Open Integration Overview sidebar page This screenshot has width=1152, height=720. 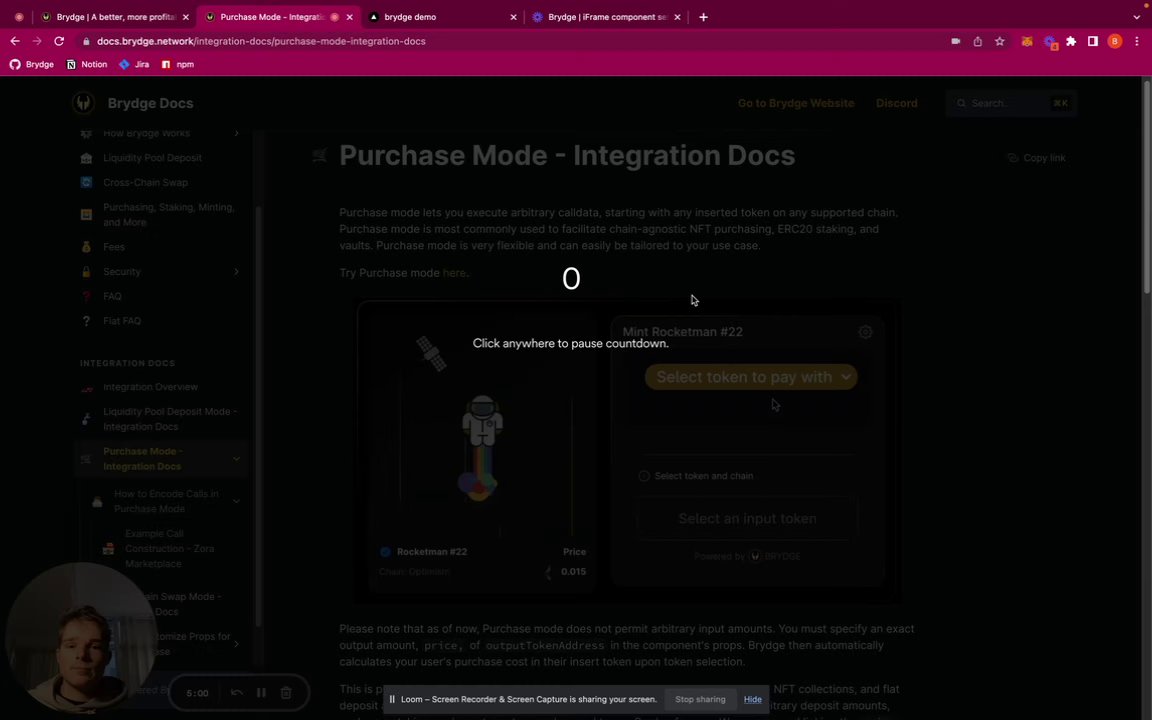(x=150, y=387)
